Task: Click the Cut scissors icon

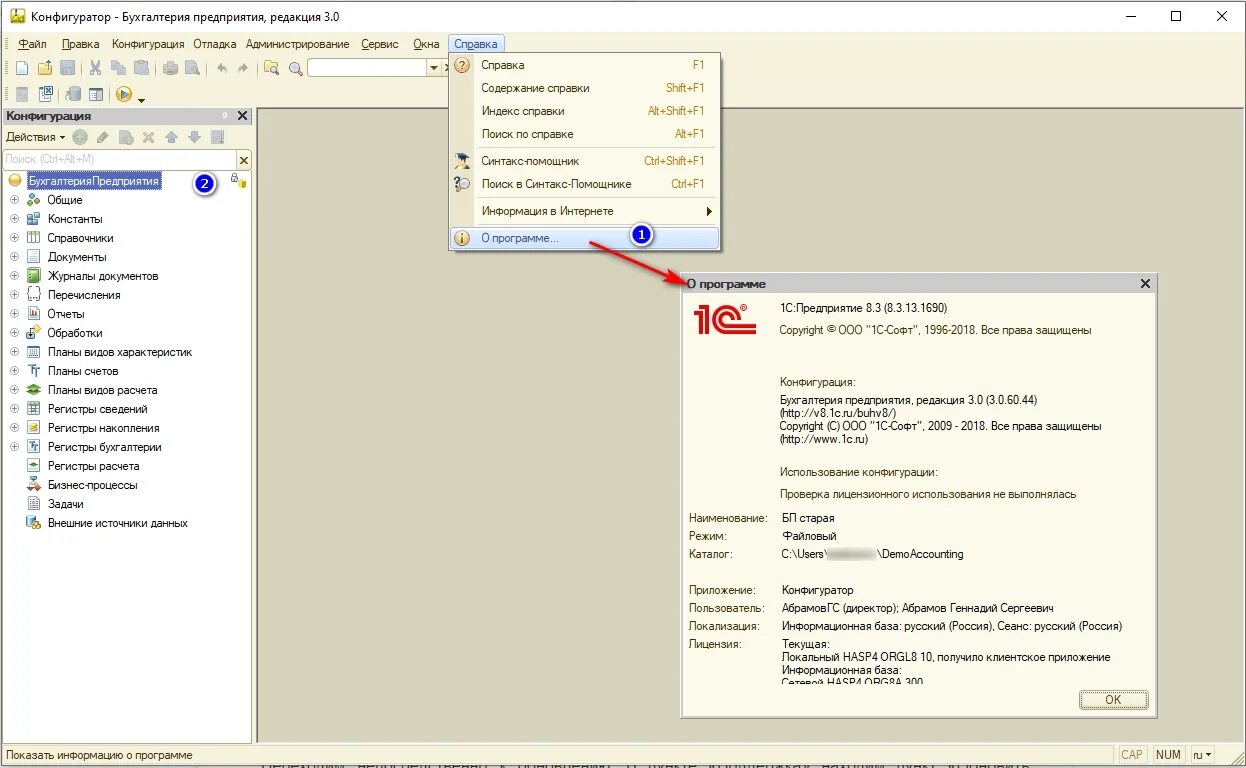Action: 95,68
